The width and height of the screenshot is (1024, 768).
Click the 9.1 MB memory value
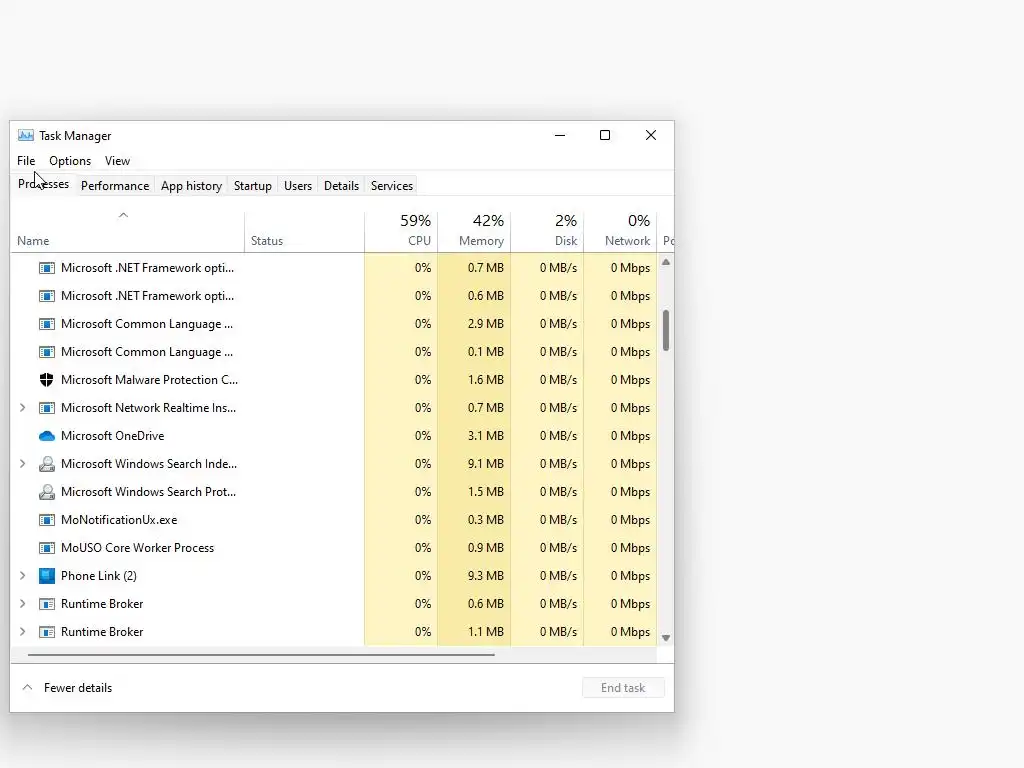[485, 464]
